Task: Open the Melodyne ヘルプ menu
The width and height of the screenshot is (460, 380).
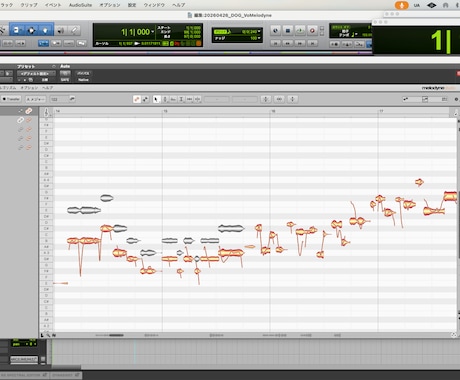Action: point(48,88)
